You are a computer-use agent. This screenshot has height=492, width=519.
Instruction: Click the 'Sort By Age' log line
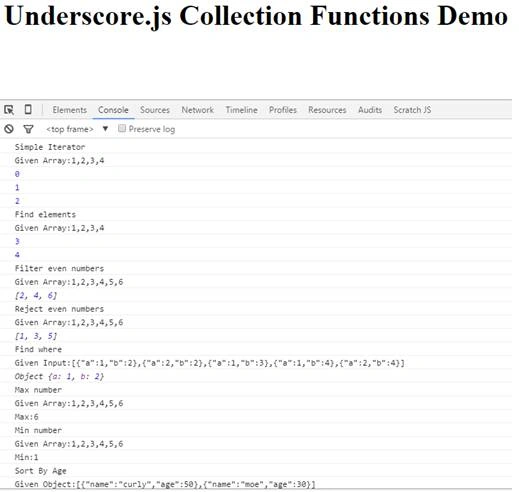[41, 471]
